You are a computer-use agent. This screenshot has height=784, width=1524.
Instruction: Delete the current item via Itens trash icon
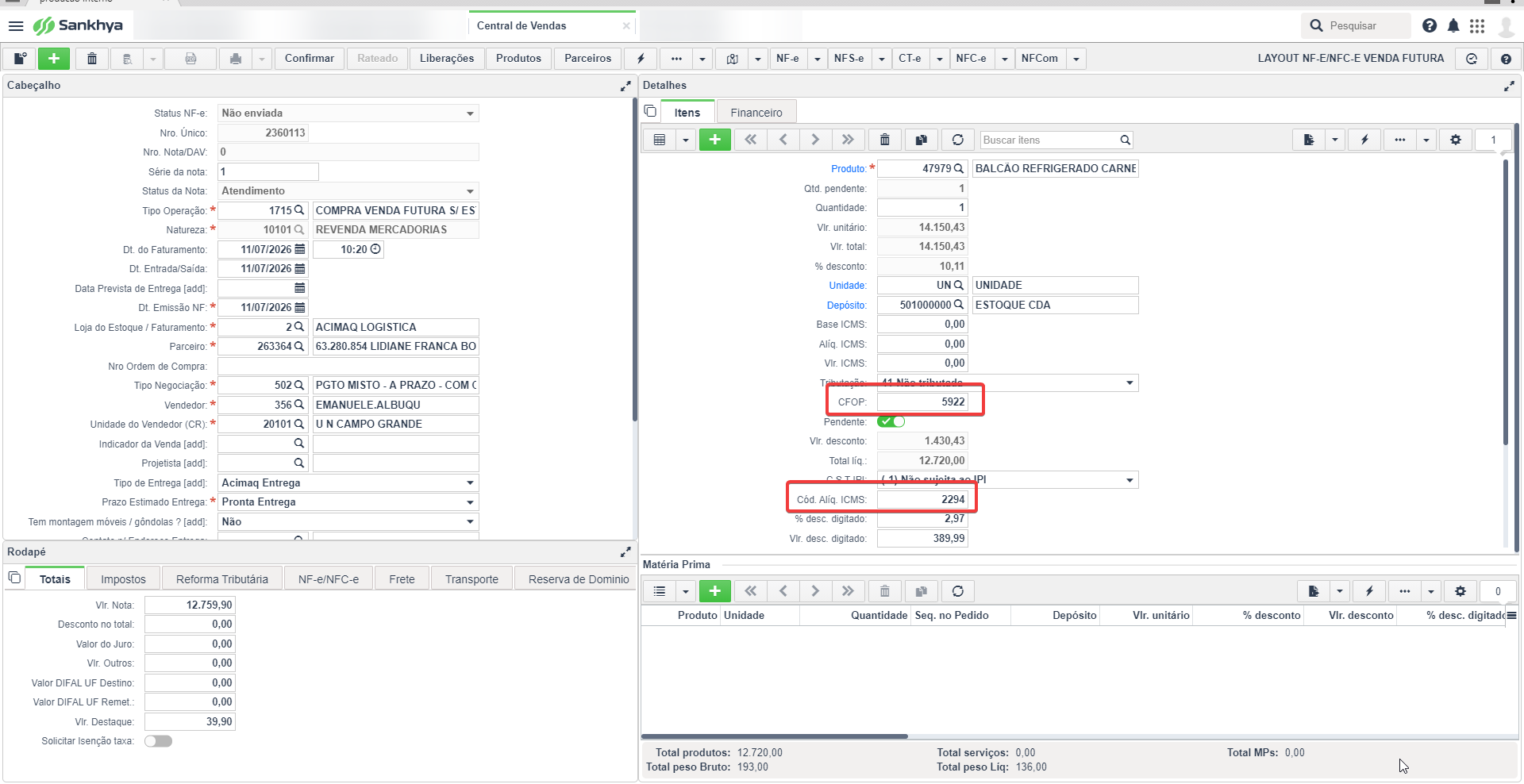click(x=885, y=140)
